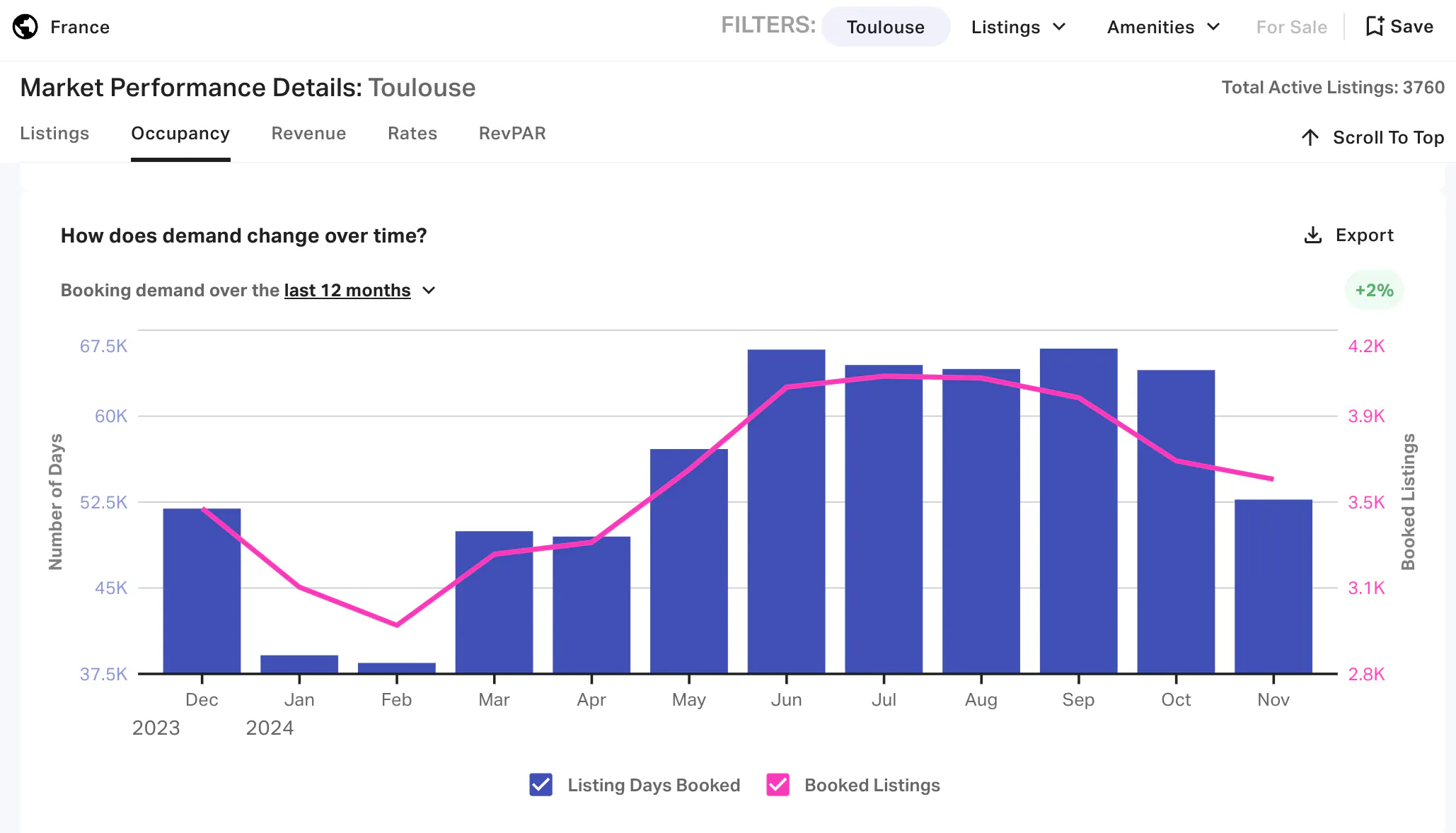The height and width of the screenshot is (833, 1456).
Task: Click the November bar in chart
Action: (1273, 586)
